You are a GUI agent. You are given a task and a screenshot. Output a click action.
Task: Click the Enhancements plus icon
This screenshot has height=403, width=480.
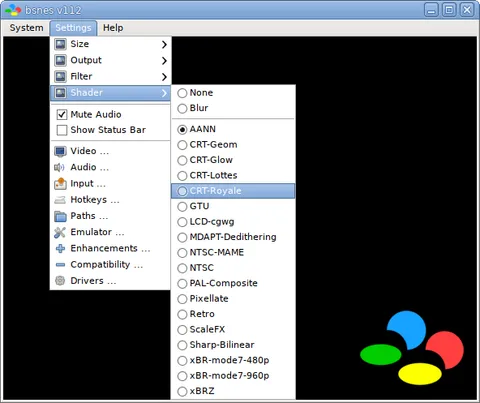pos(60,249)
